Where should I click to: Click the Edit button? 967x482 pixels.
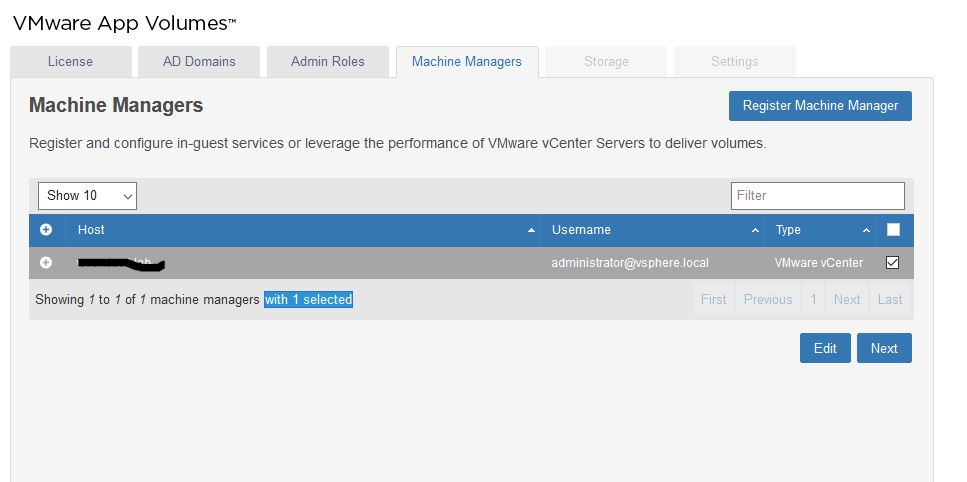pyautogui.click(x=825, y=348)
